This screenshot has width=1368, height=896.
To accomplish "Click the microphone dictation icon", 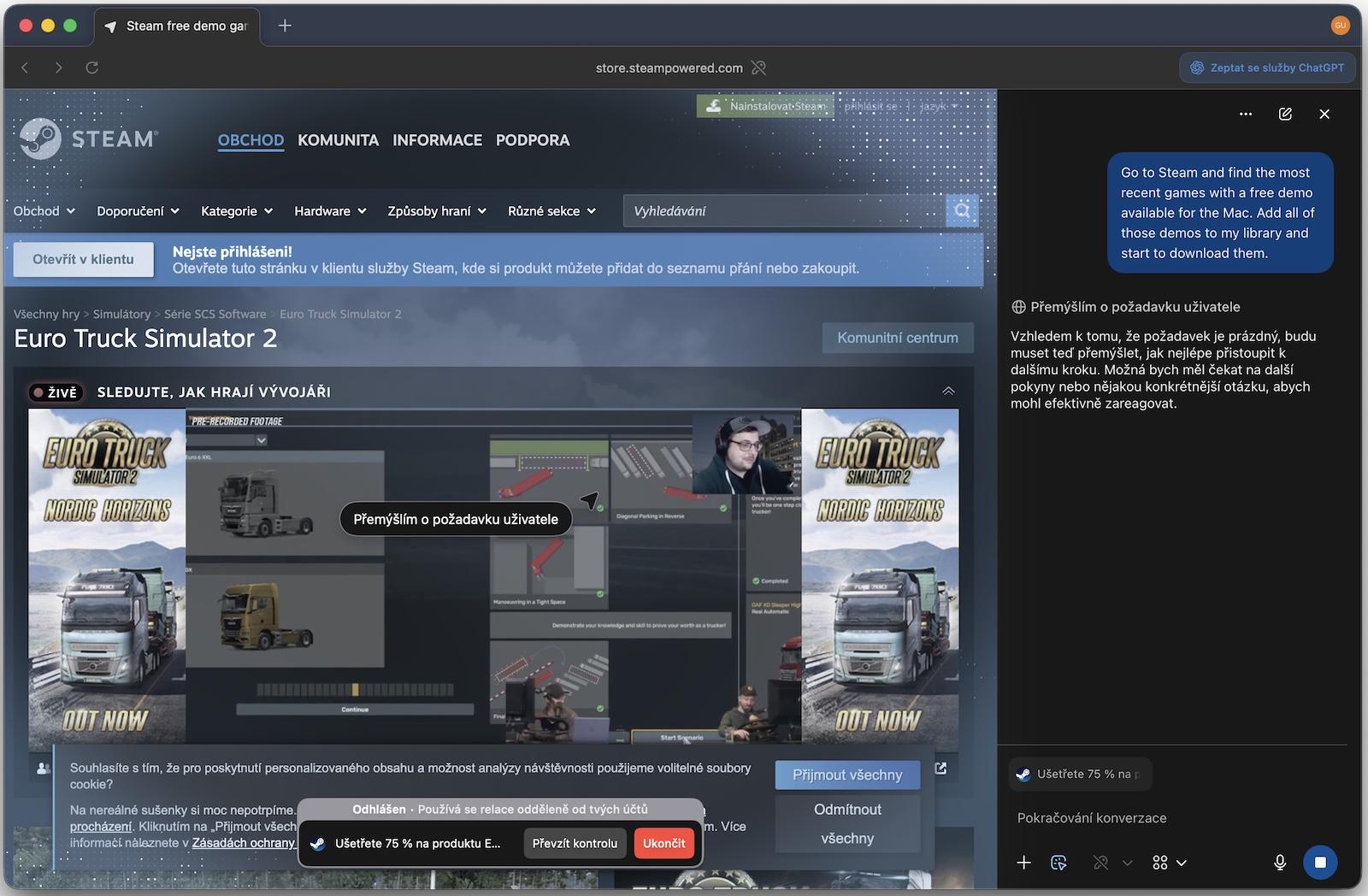I will click(x=1280, y=863).
